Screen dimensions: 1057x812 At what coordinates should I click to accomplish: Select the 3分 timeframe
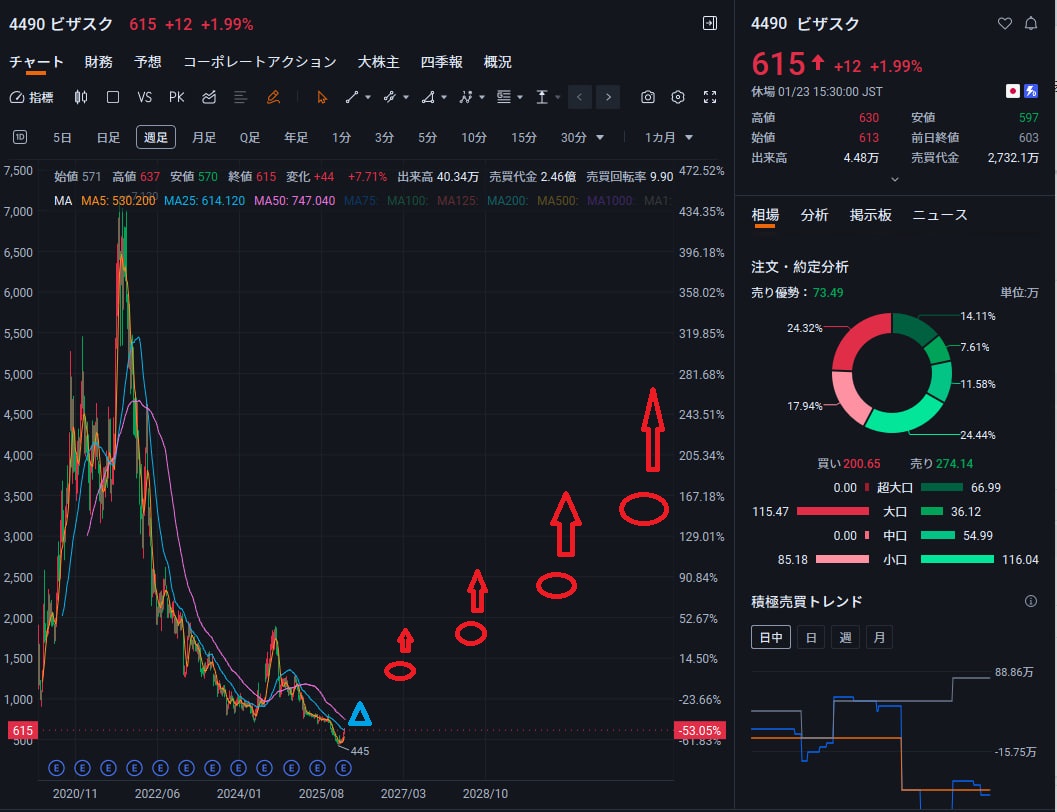pos(384,137)
